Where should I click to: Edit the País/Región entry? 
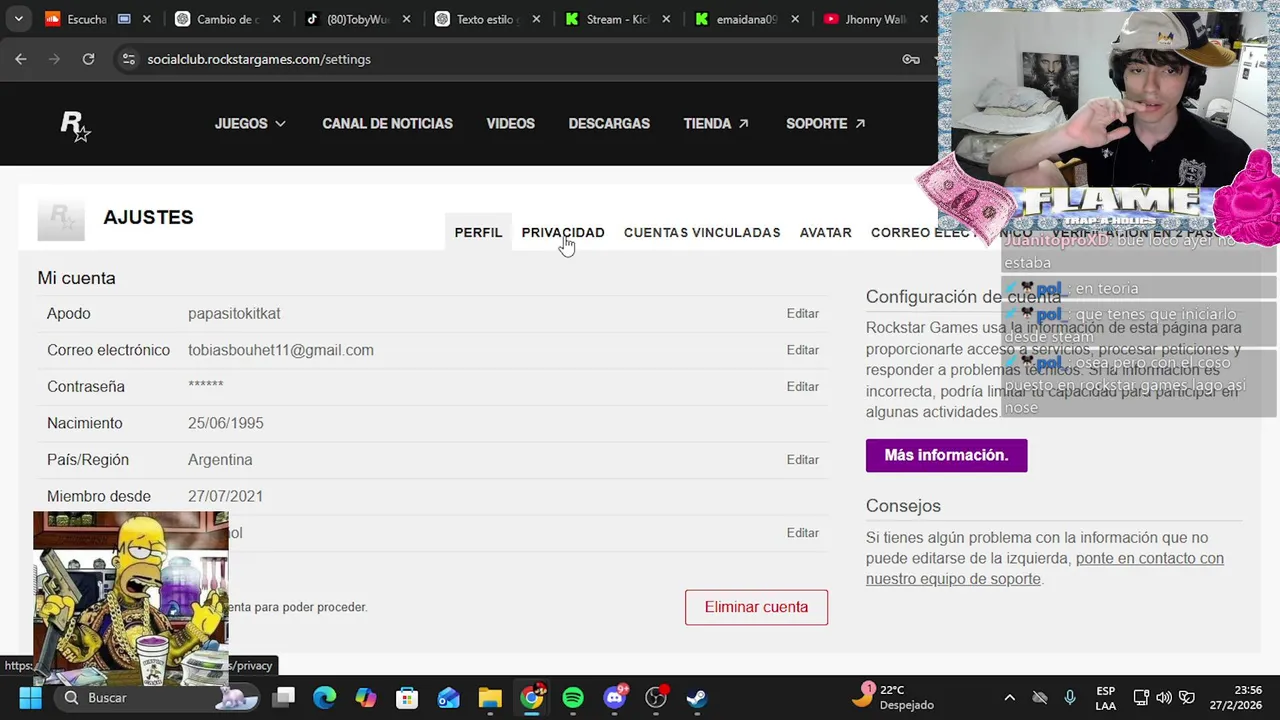click(802, 459)
